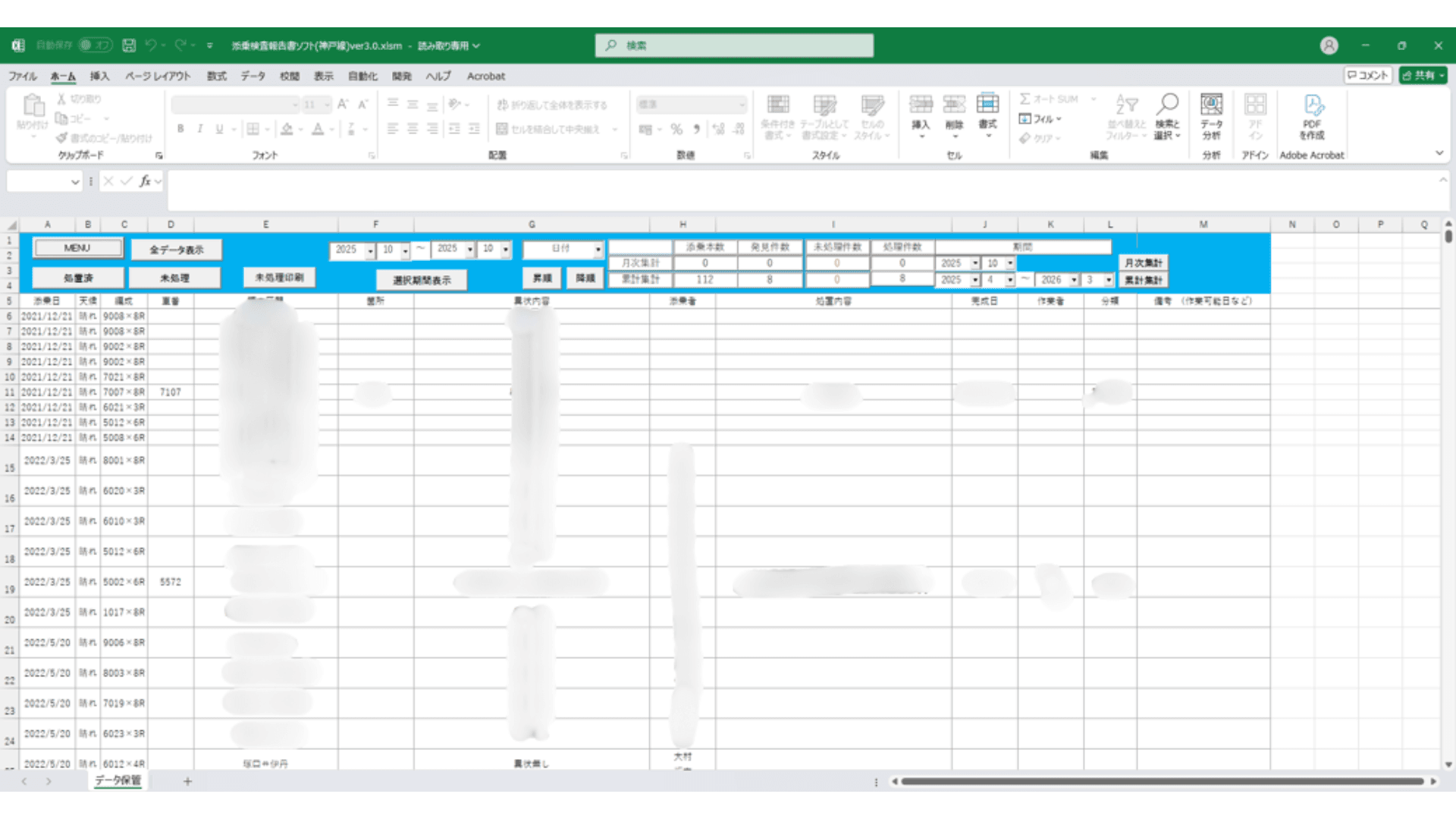Open the ファイル menu tab
Screen dimensions: 1456x819
point(23,76)
